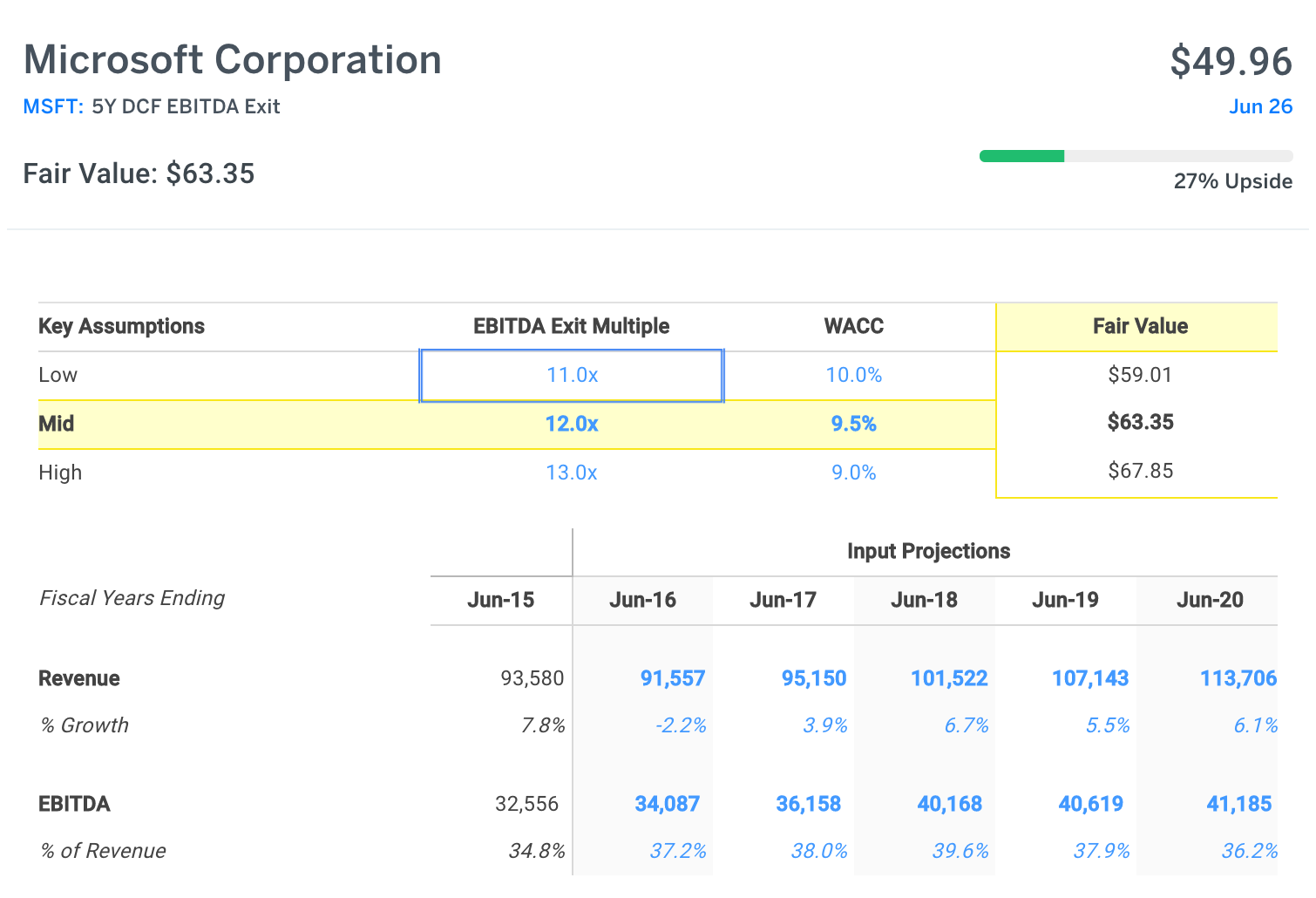Click the Fair Value column header
Viewport: 1316px width, 898px height.
coord(1140,327)
